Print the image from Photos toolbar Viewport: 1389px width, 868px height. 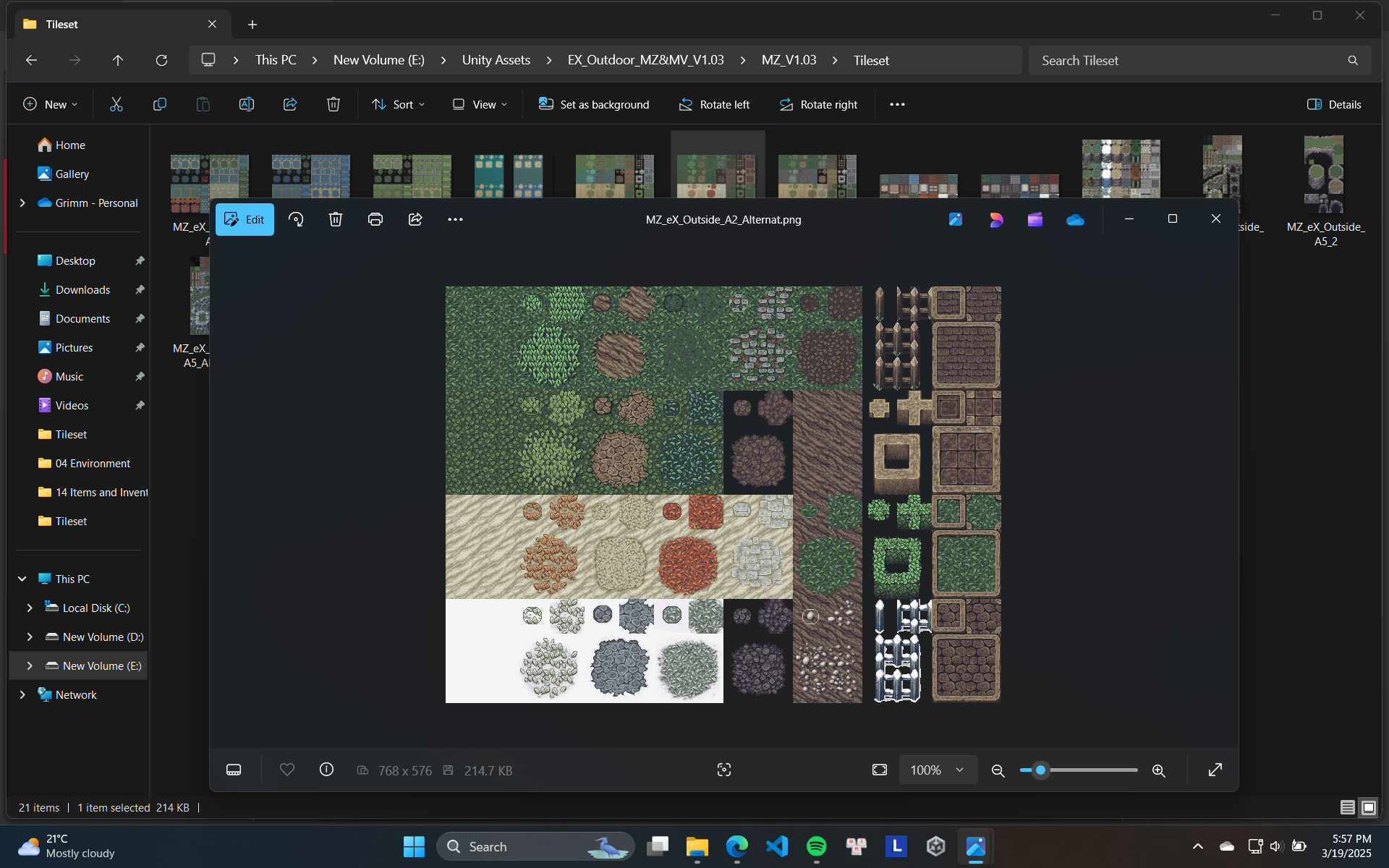[375, 219]
